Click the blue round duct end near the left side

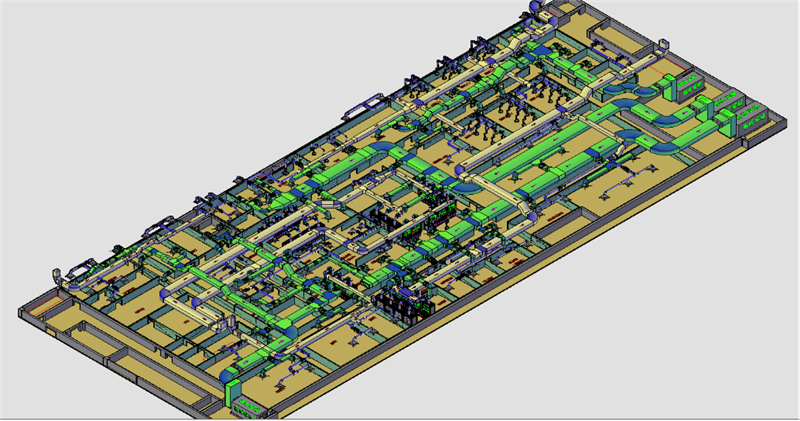click(x=167, y=296)
